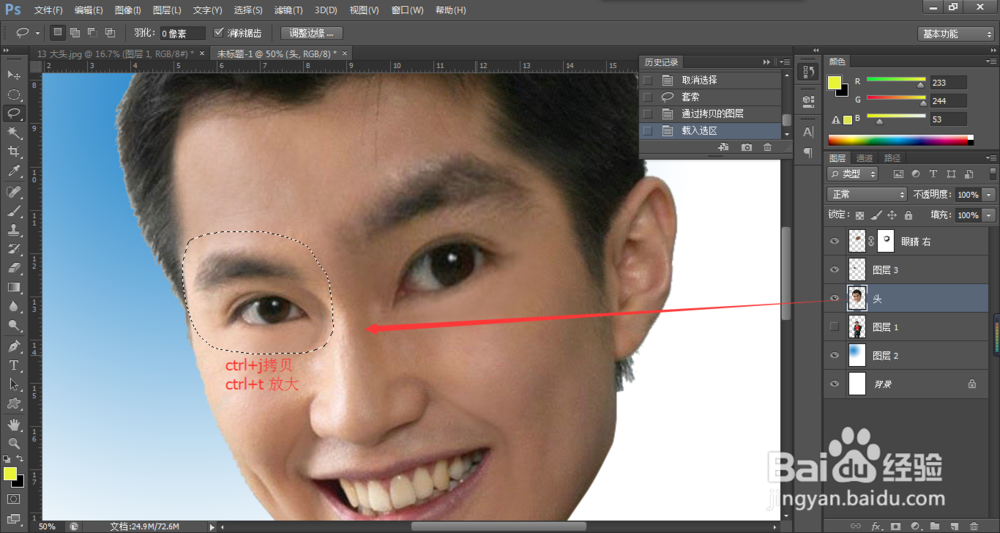1000x533 pixels.
Task: Select the Lasso tool in toolbox
Action: (13, 113)
